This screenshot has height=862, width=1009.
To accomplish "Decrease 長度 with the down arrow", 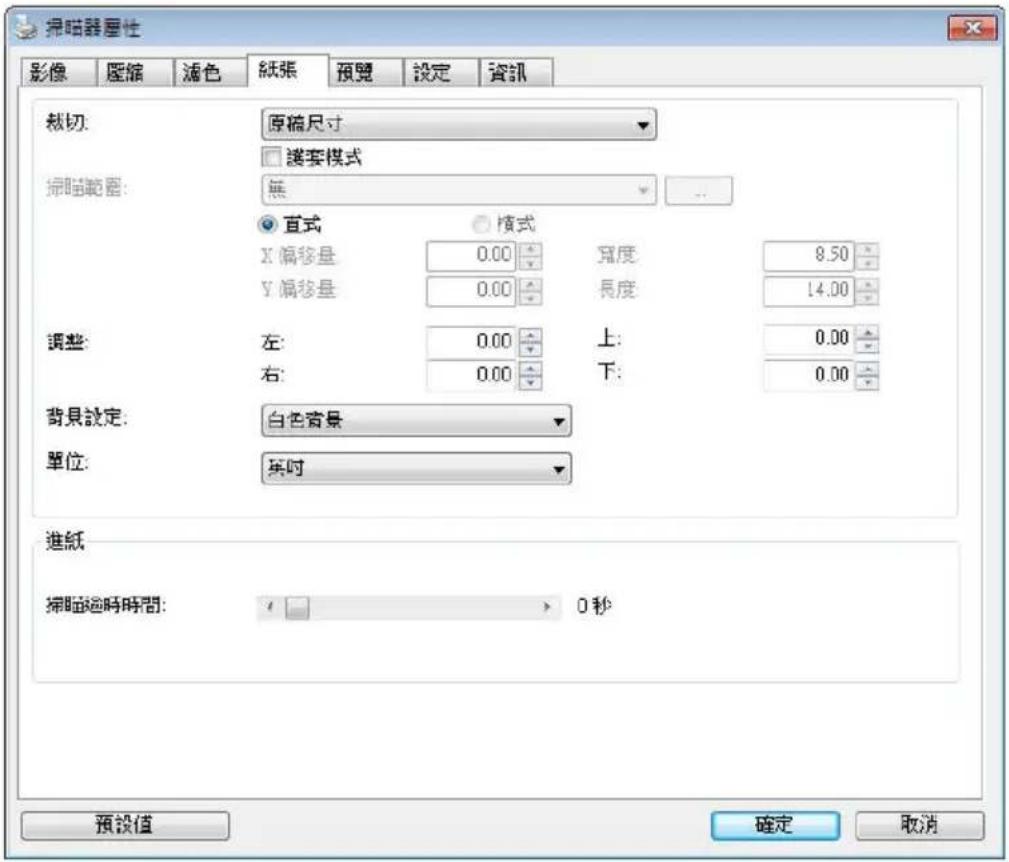I will click(867, 298).
